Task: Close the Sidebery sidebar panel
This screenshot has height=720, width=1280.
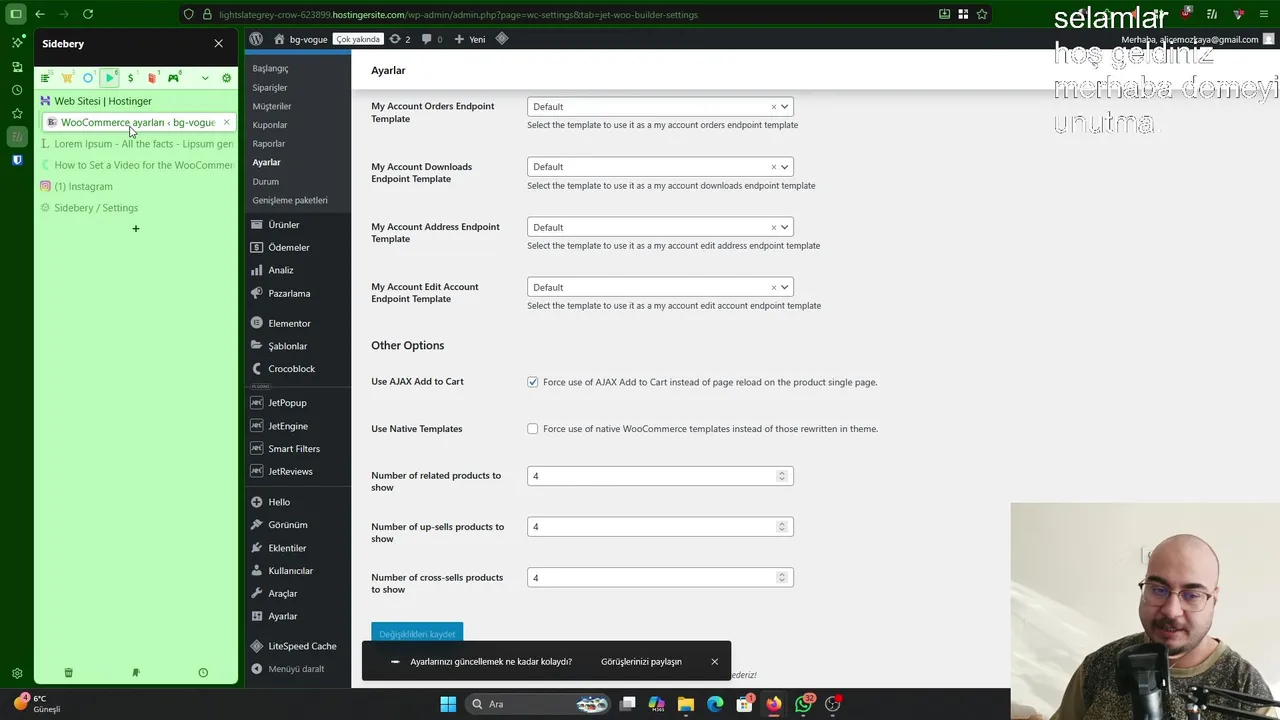Action: [218, 44]
